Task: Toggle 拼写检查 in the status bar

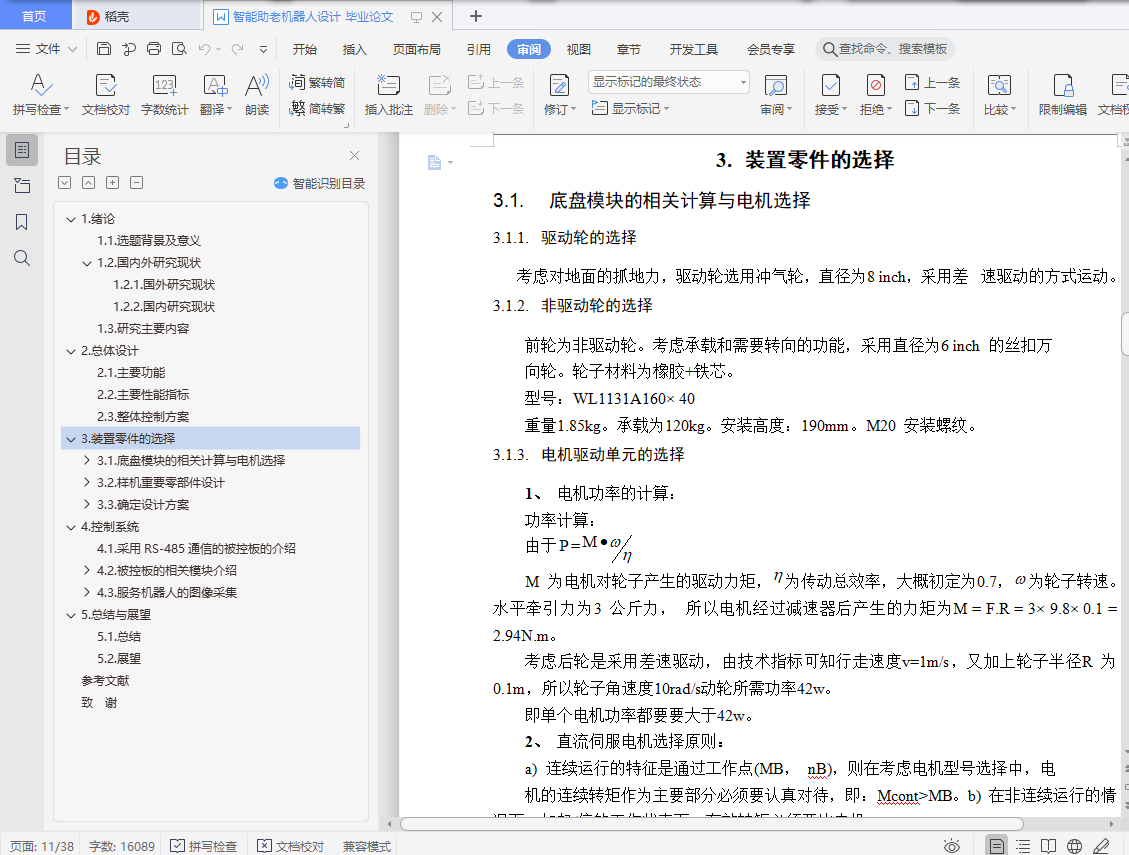Action: pos(204,846)
